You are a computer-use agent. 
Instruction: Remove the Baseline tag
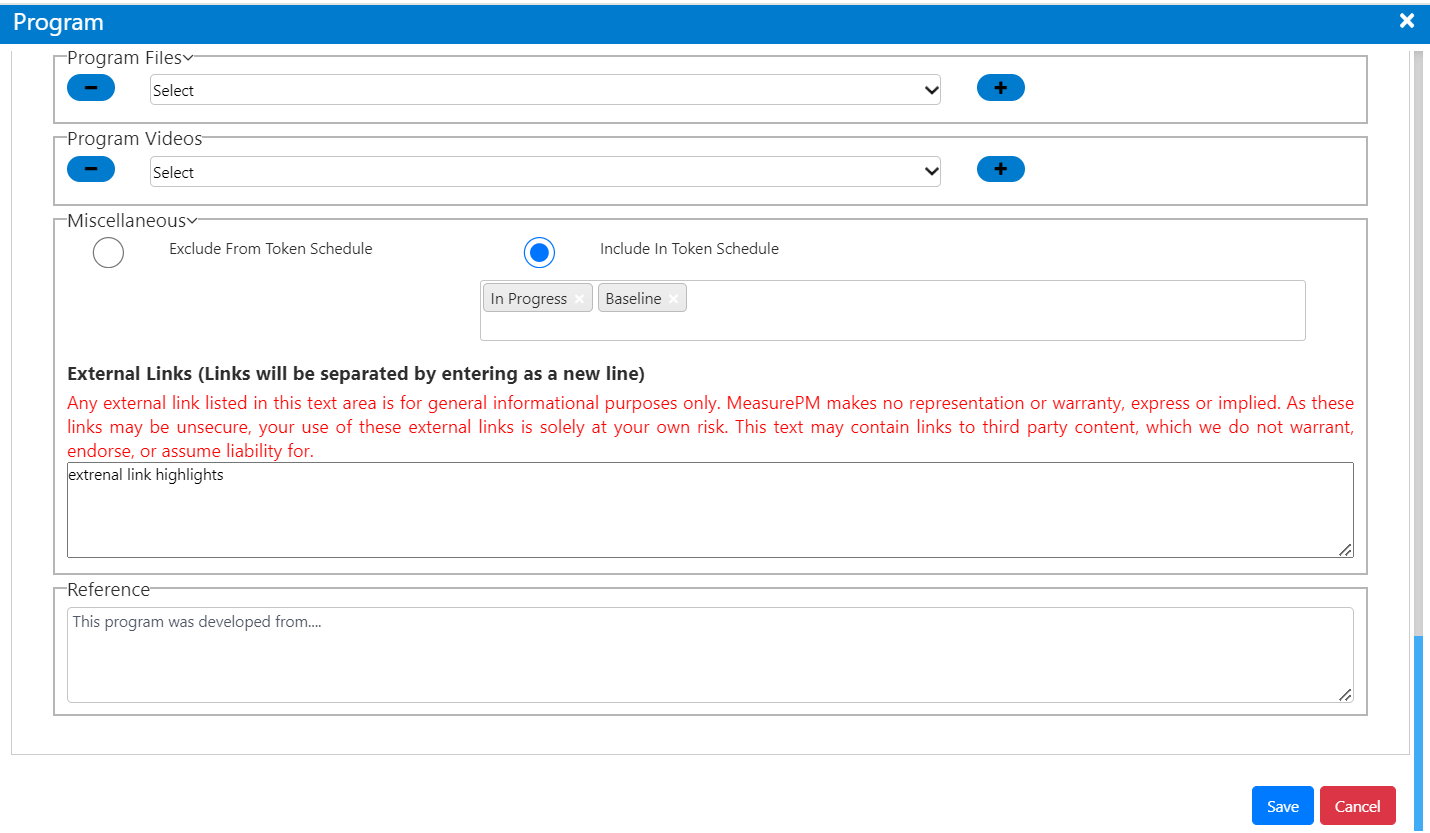[674, 299]
